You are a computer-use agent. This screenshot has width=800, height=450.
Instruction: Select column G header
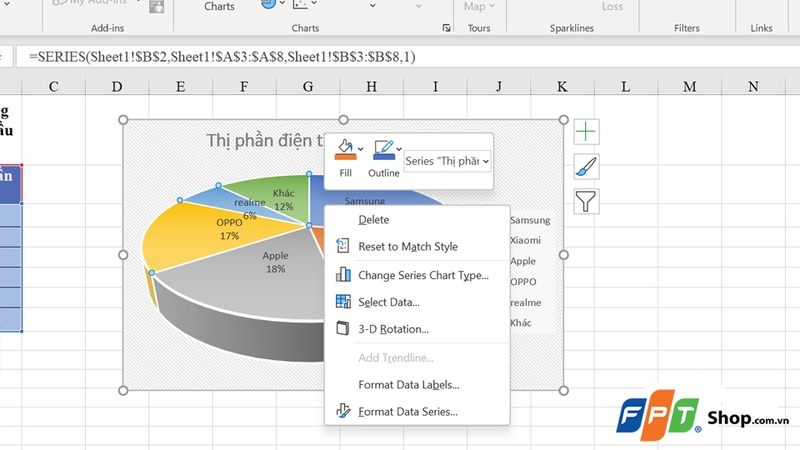pos(308,86)
